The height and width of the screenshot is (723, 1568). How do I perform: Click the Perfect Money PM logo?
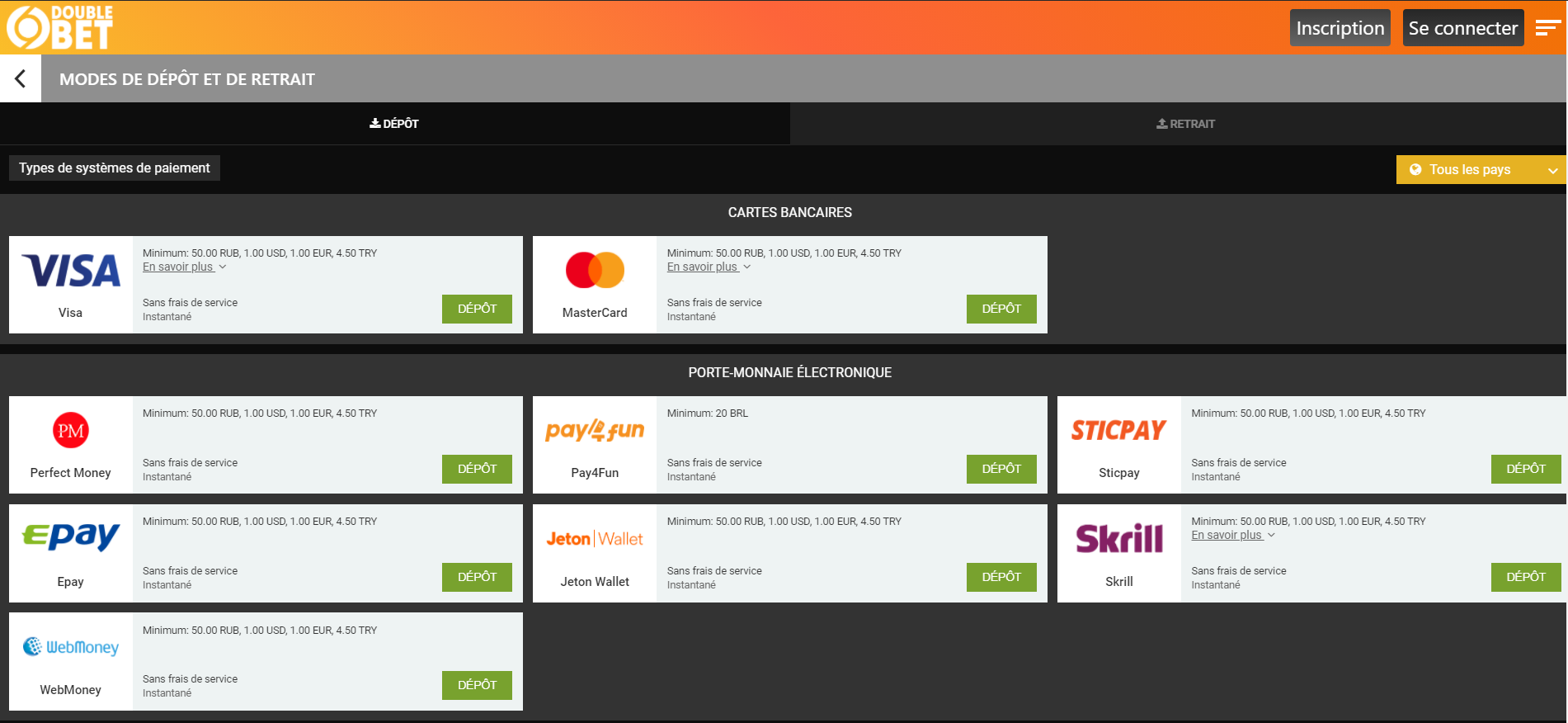tap(71, 430)
